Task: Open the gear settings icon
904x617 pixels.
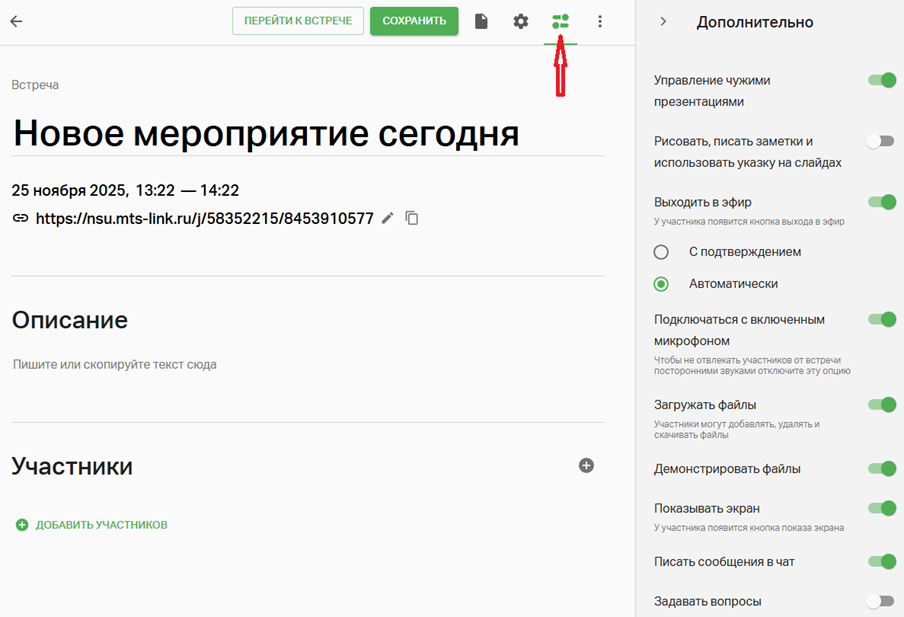Action: (521, 21)
